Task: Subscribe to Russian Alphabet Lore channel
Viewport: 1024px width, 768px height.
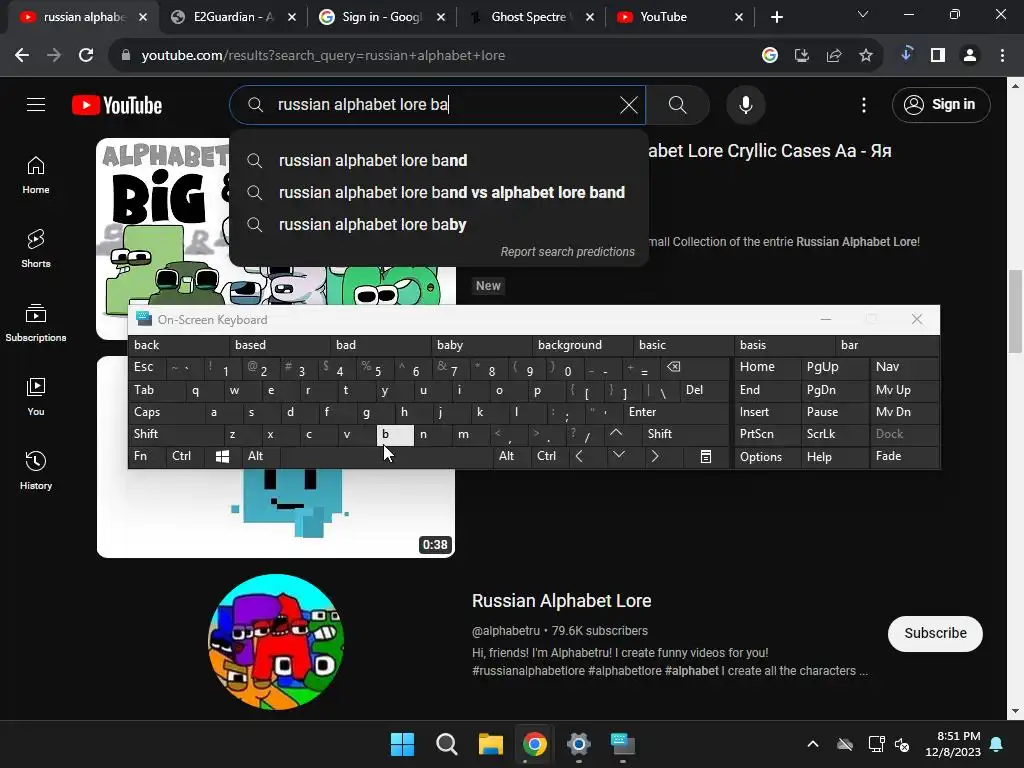Action: (x=935, y=633)
